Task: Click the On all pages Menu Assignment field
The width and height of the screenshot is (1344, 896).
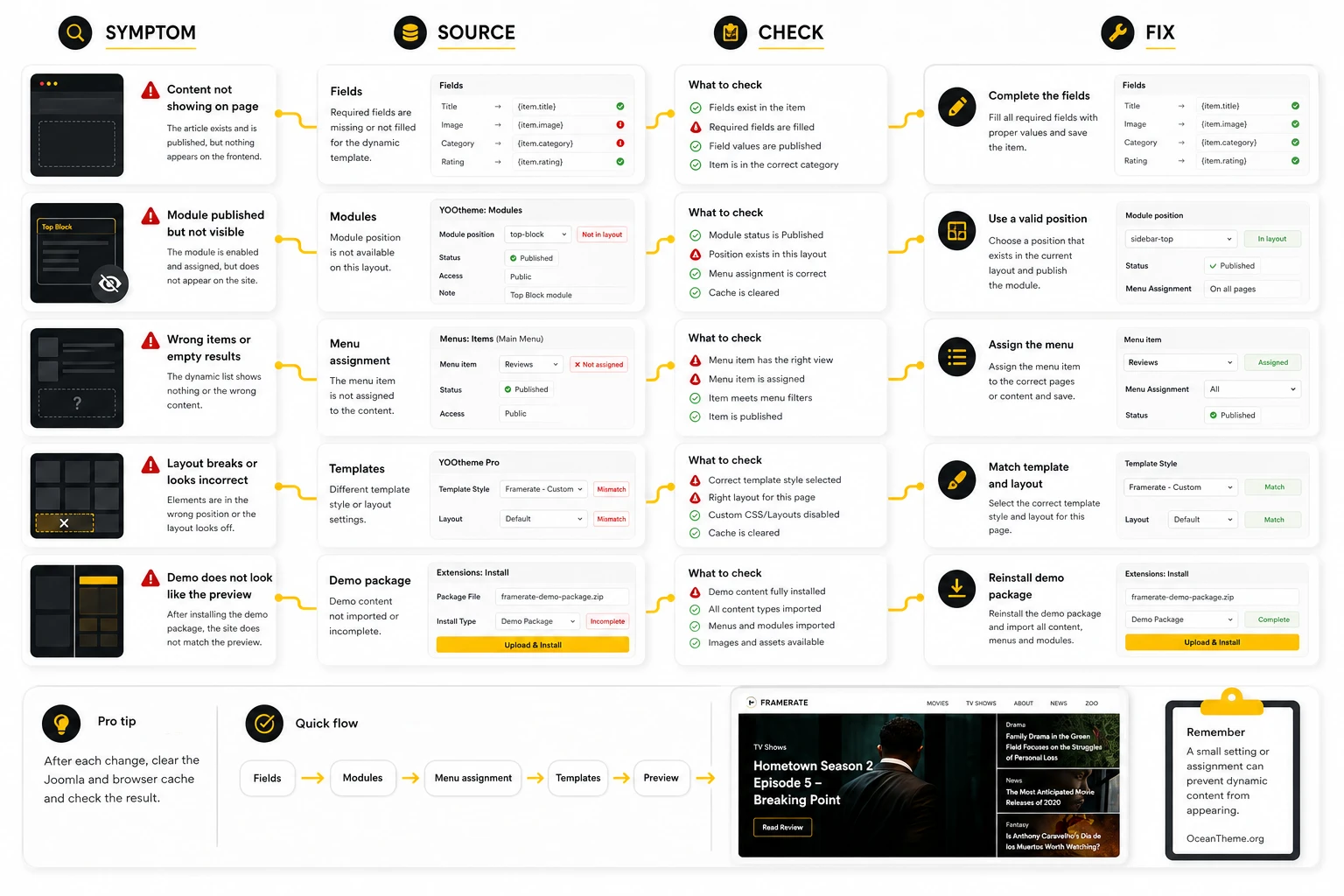Action: pos(1253,289)
